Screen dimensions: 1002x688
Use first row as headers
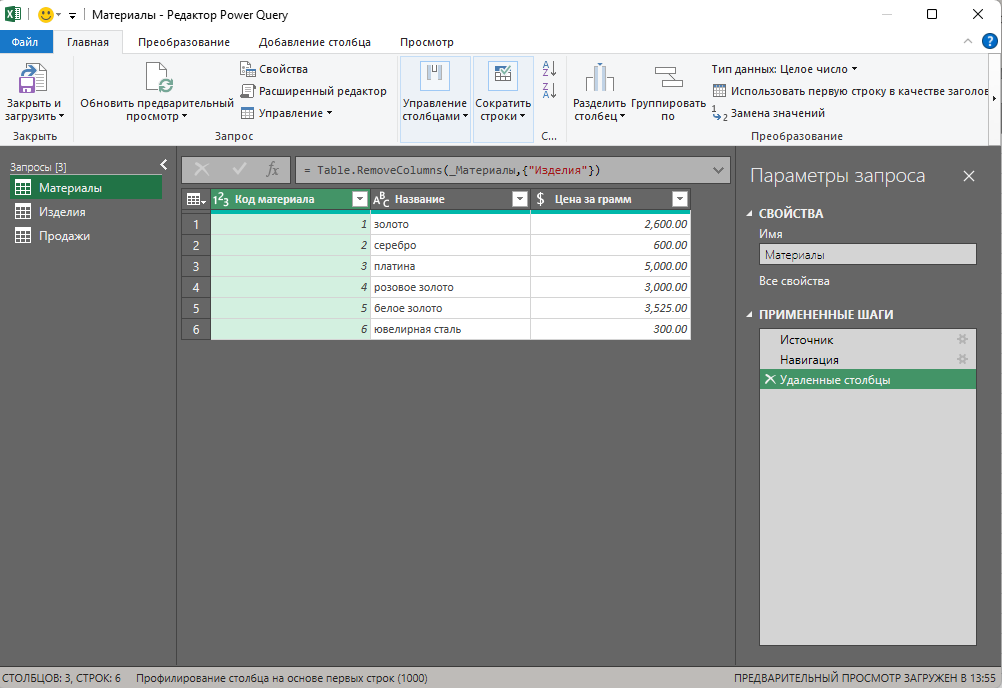coord(851,91)
